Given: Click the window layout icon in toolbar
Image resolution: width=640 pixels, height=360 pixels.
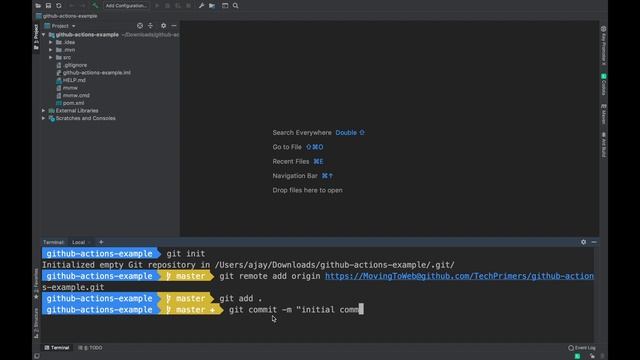Looking at the screenshot, I should click(x=225, y=6).
